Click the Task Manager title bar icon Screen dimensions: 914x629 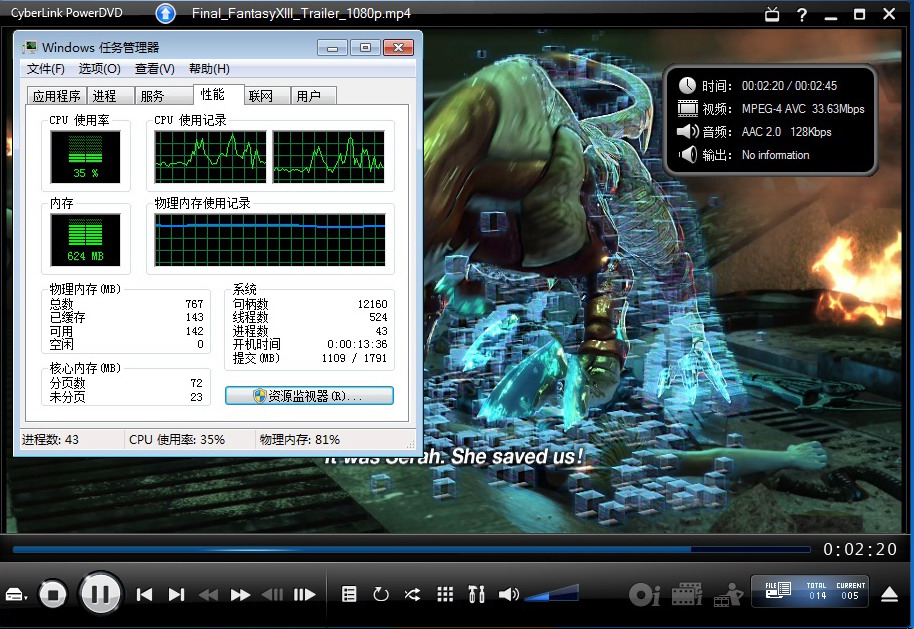coord(30,47)
